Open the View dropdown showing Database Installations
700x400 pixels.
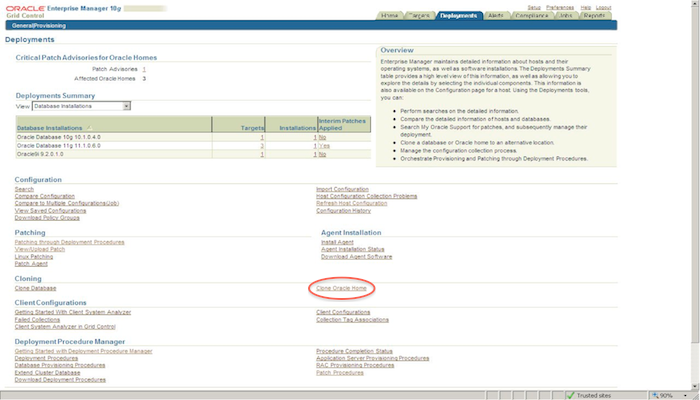[81, 106]
